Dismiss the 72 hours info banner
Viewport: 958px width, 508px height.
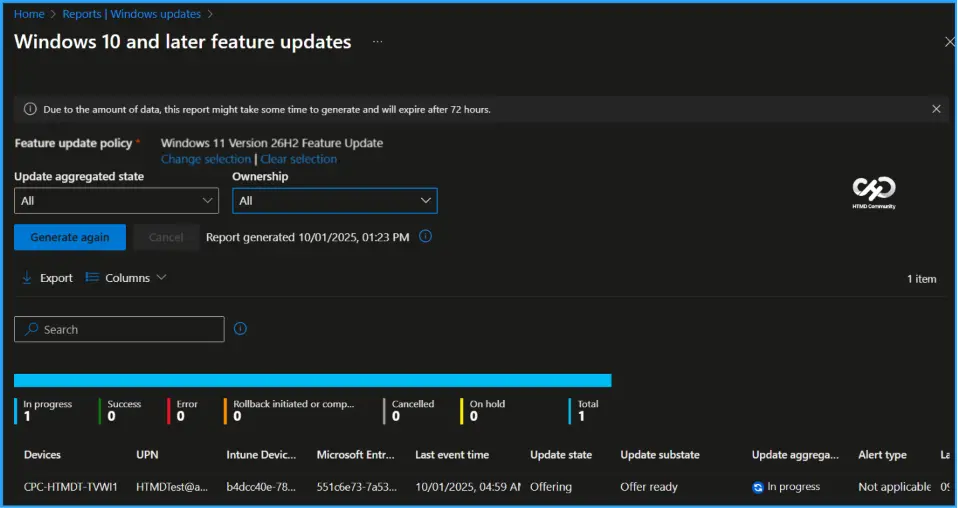click(936, 109)
